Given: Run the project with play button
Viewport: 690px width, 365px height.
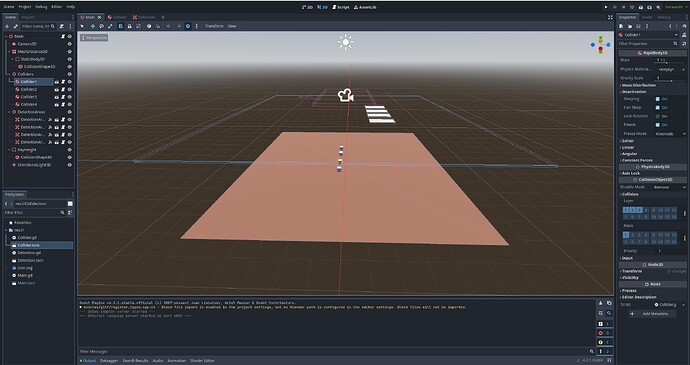Looking at the screenshot, I should pyautogui.click(x=606, y=7).
